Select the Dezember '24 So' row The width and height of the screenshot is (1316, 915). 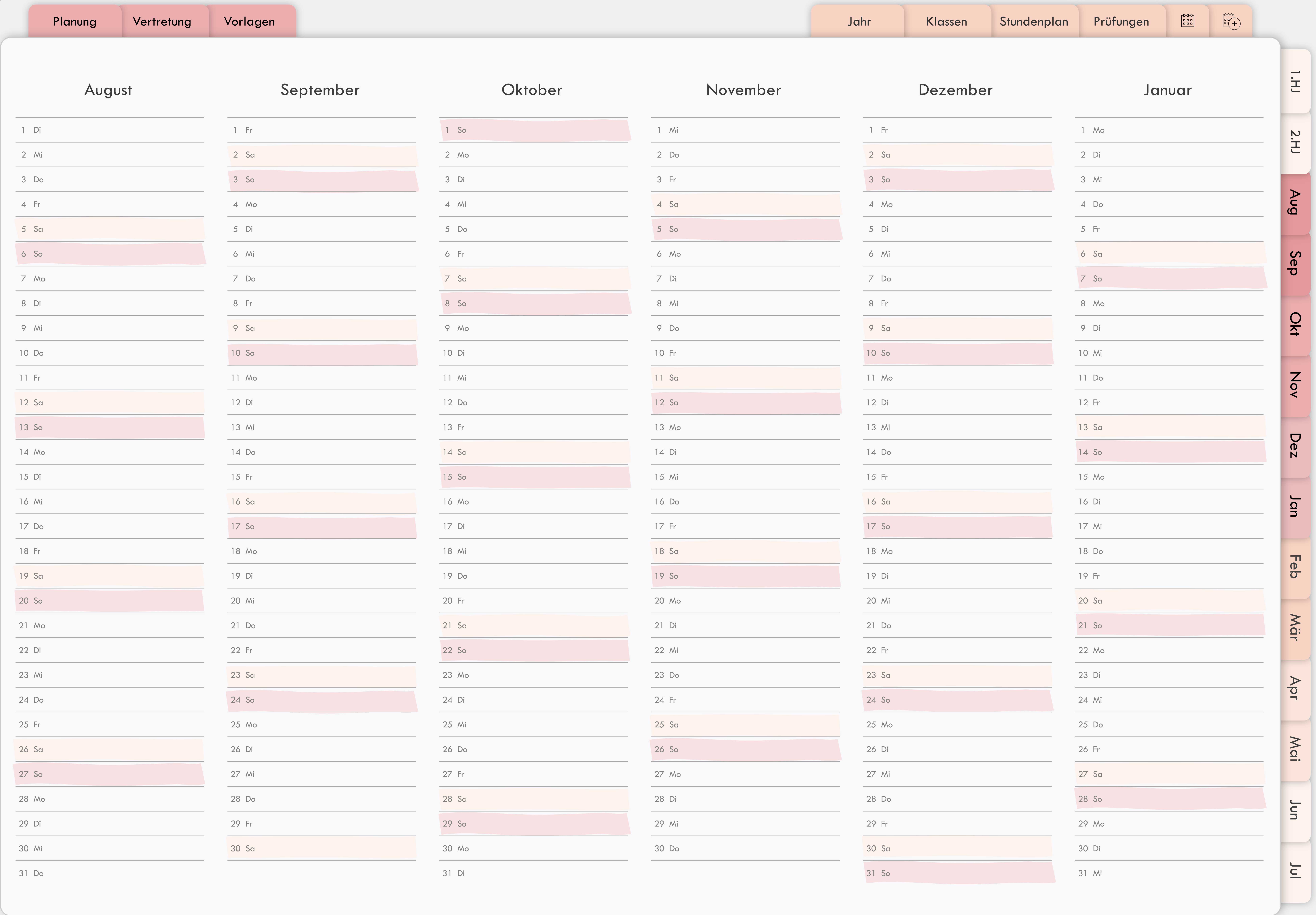coord(957,700)
